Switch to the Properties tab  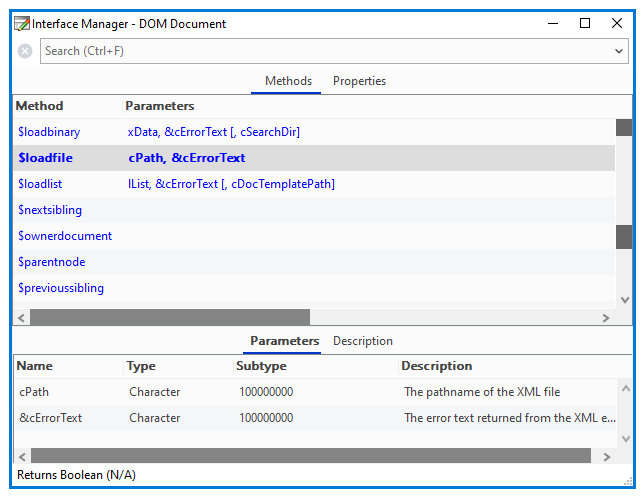click(x=359, y=81)
